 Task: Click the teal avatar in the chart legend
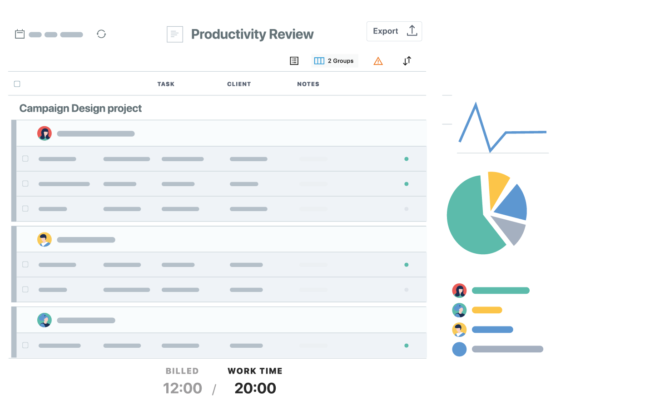point(459,310)
